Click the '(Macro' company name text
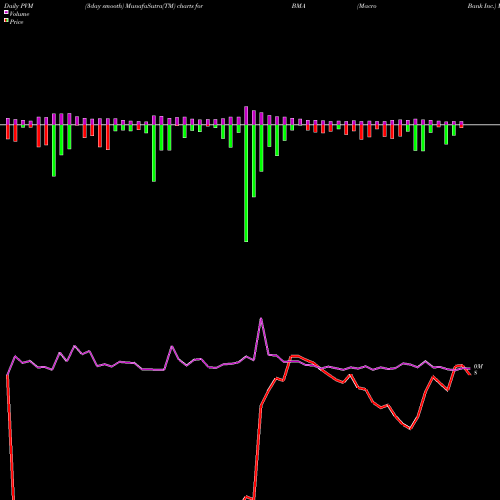The image size is (500, 500). click(x=367, y=6)
